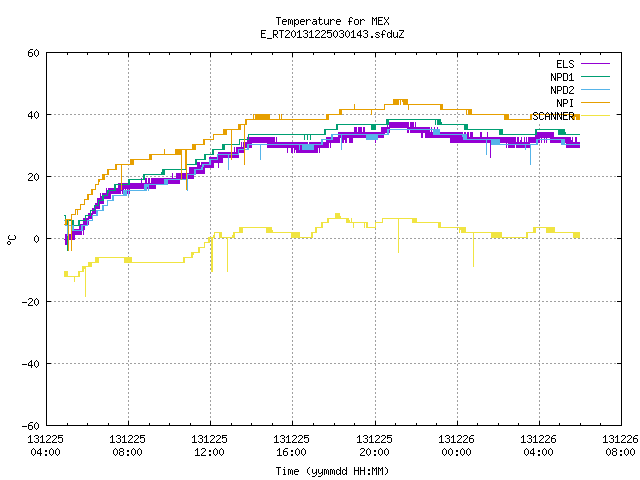Click the x-axis label 131226 00:00
The height and width of the screenshot is (480, 640).
pos(456,446)
